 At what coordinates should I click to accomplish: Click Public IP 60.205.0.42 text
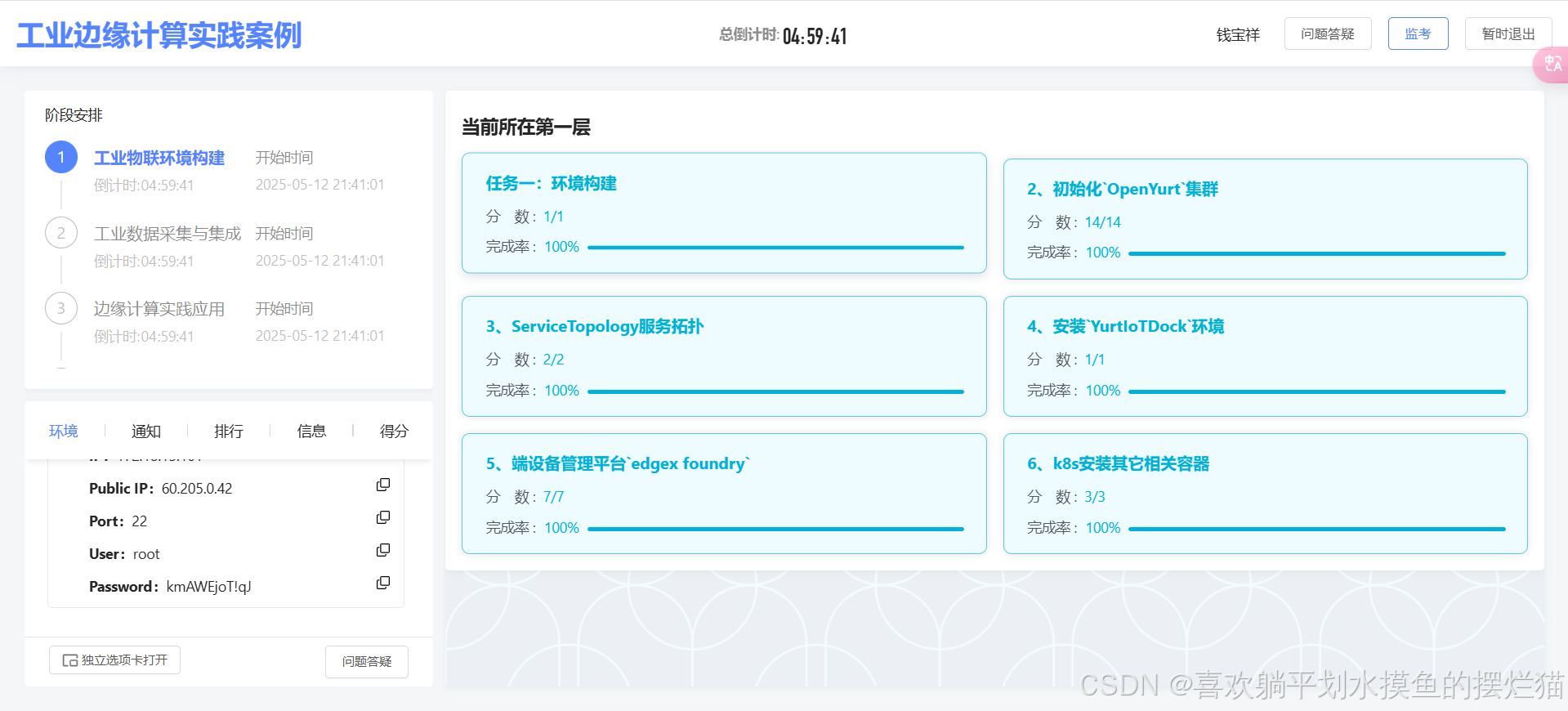pos(197,489)
